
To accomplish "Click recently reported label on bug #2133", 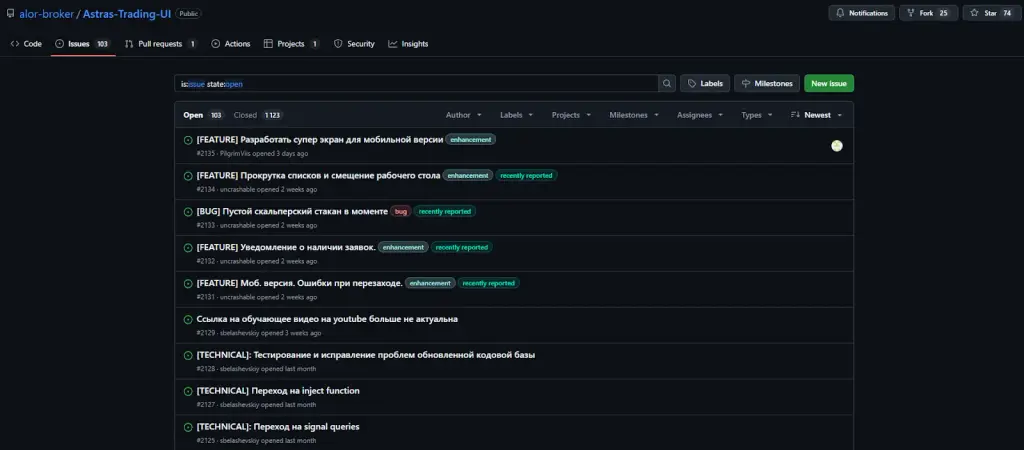I will click(x=445, y=212).
